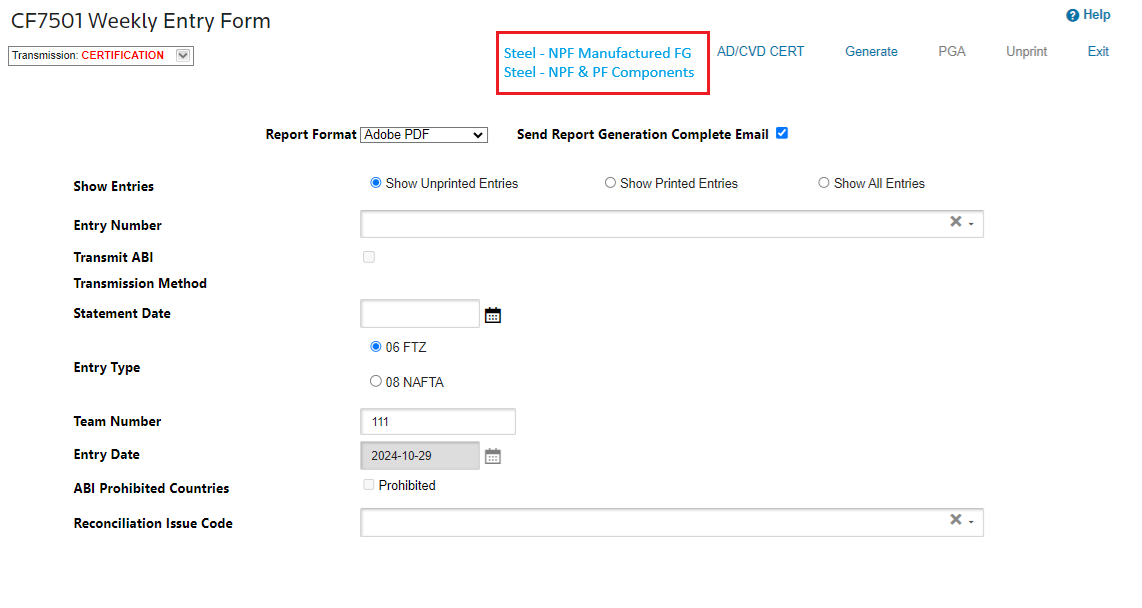This screenshot has height=608, width=1142.
Task: Expand the Entry Number dropdown arrow
Action: 971,223
